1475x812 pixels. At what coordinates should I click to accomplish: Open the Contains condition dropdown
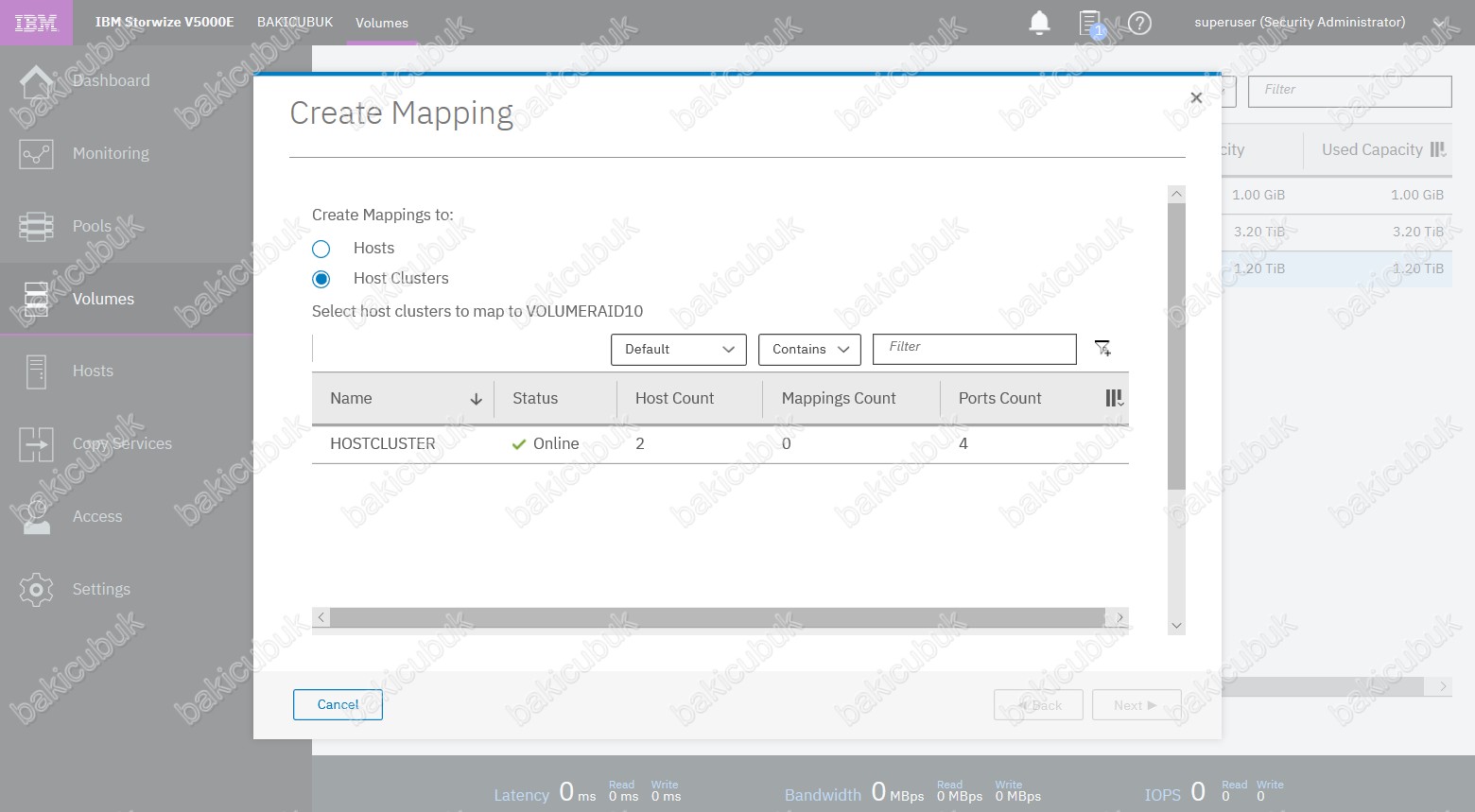[x=809, y=350]
